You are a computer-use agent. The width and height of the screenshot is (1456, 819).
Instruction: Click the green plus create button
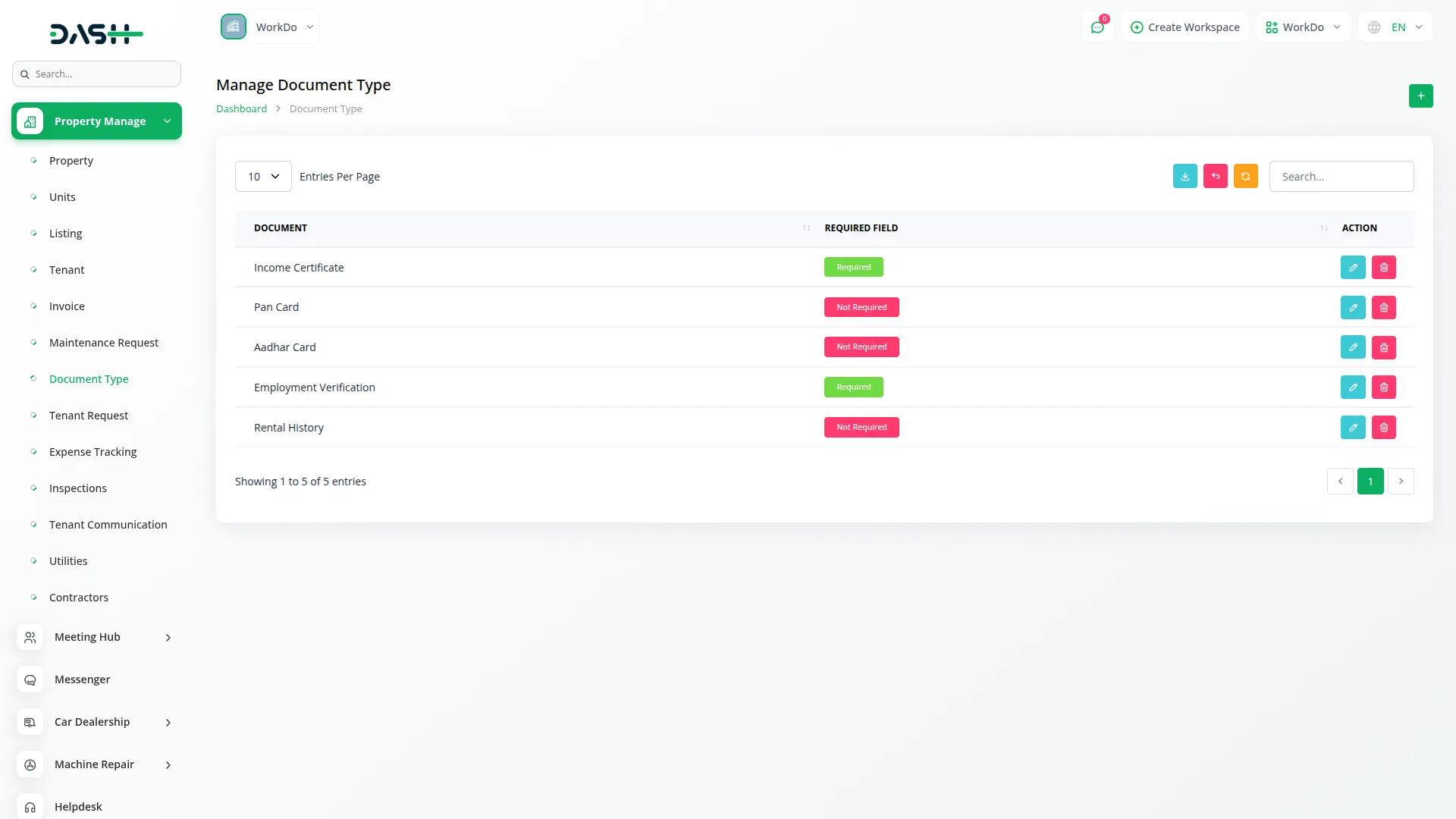(1420, 96)
